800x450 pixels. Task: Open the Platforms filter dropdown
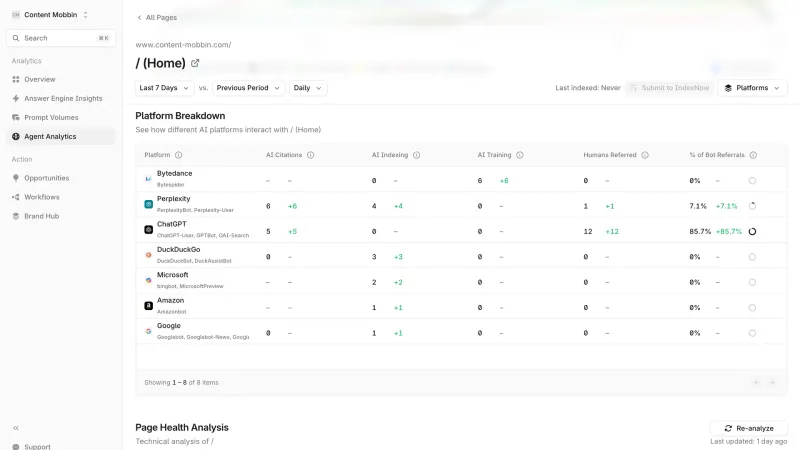click(752, 88)
